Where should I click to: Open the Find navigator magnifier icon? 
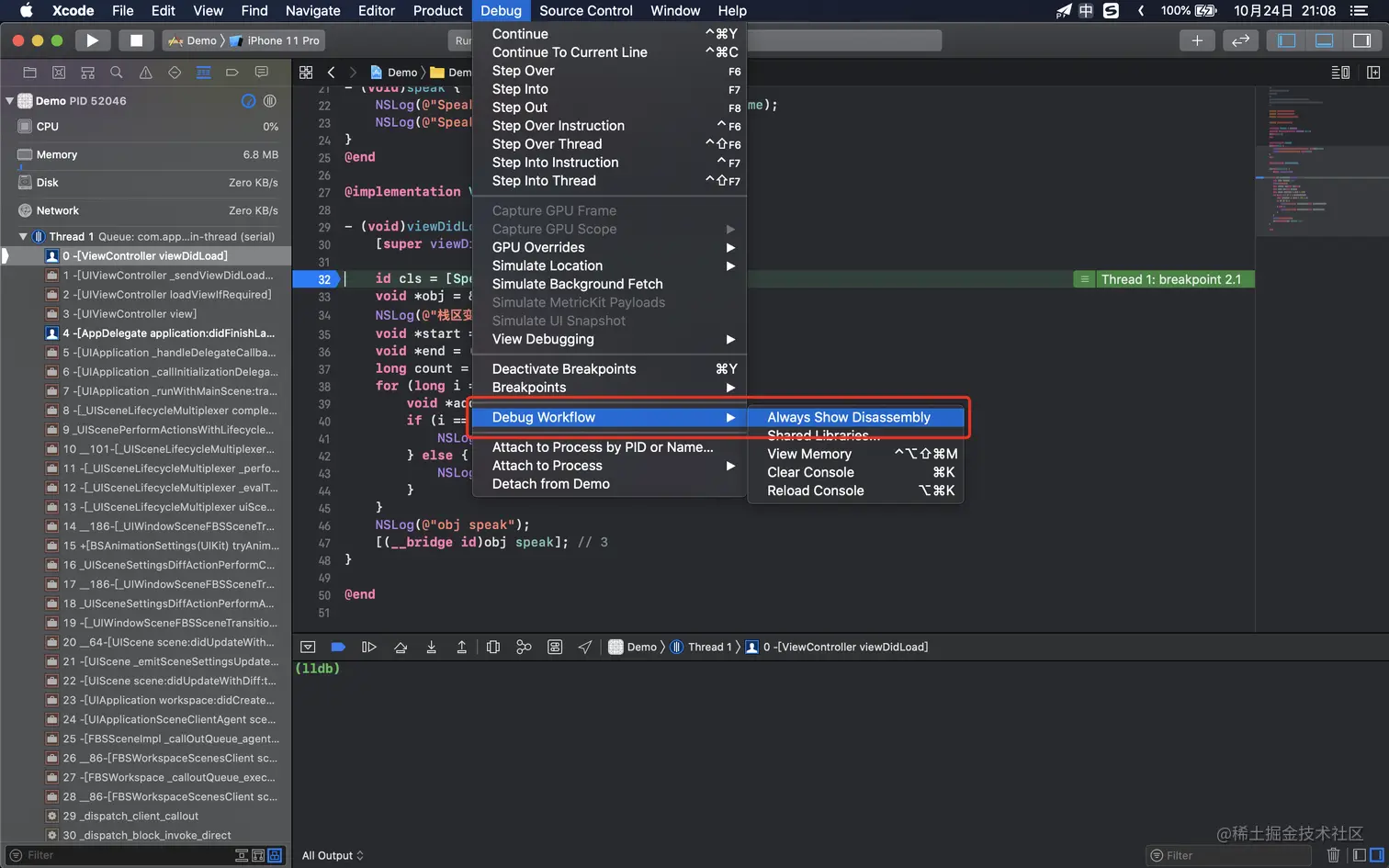tap(117, 73)
